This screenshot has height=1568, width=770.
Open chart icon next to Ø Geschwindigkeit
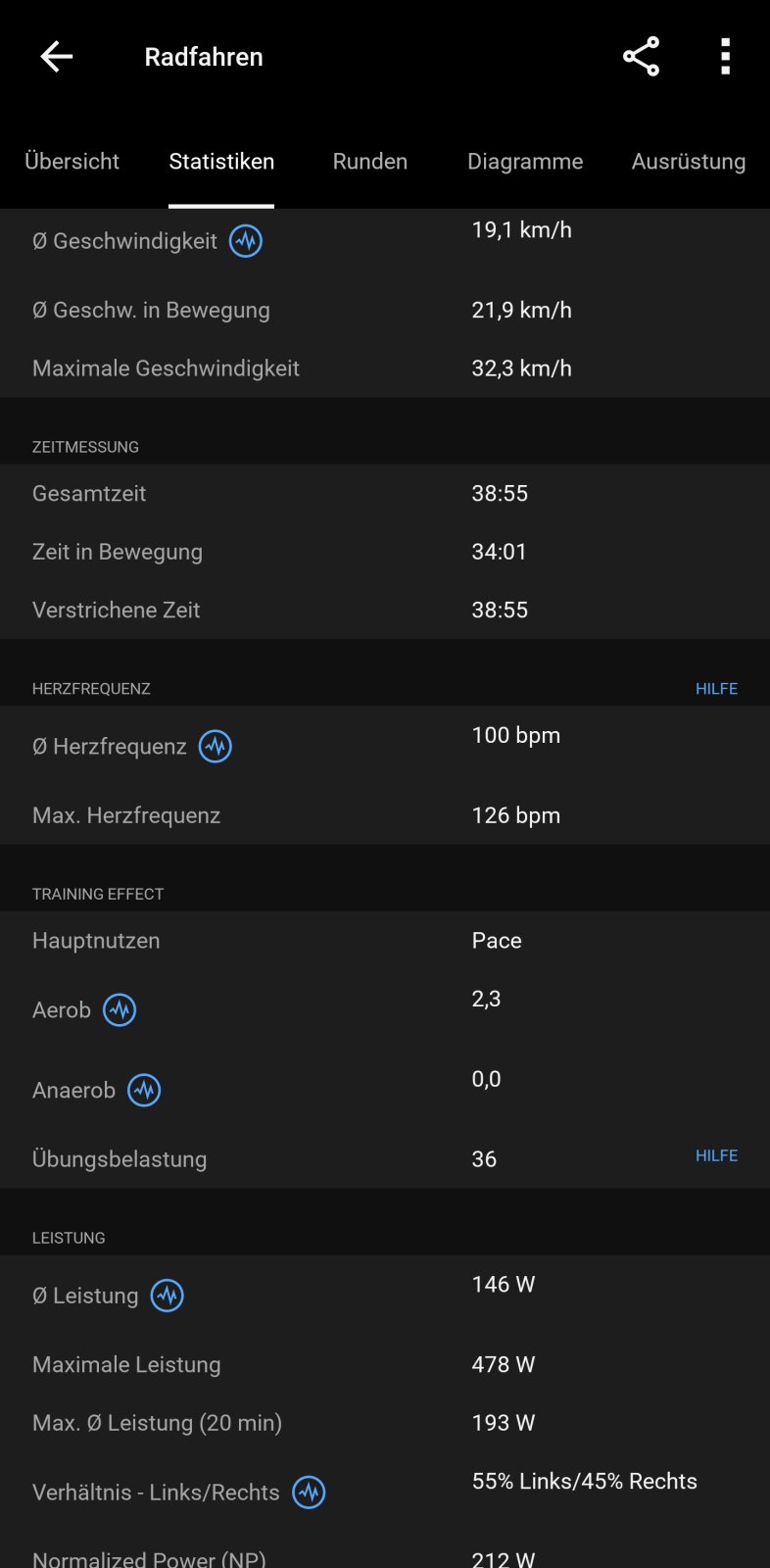[246, 241]
